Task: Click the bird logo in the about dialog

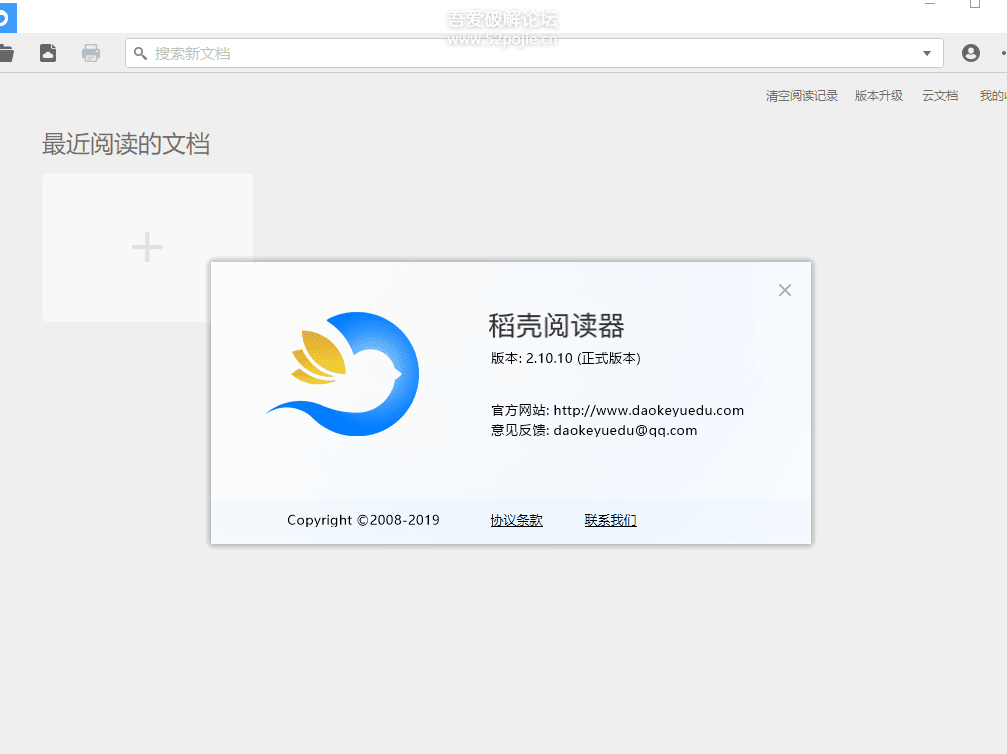Action: (343, 374)
